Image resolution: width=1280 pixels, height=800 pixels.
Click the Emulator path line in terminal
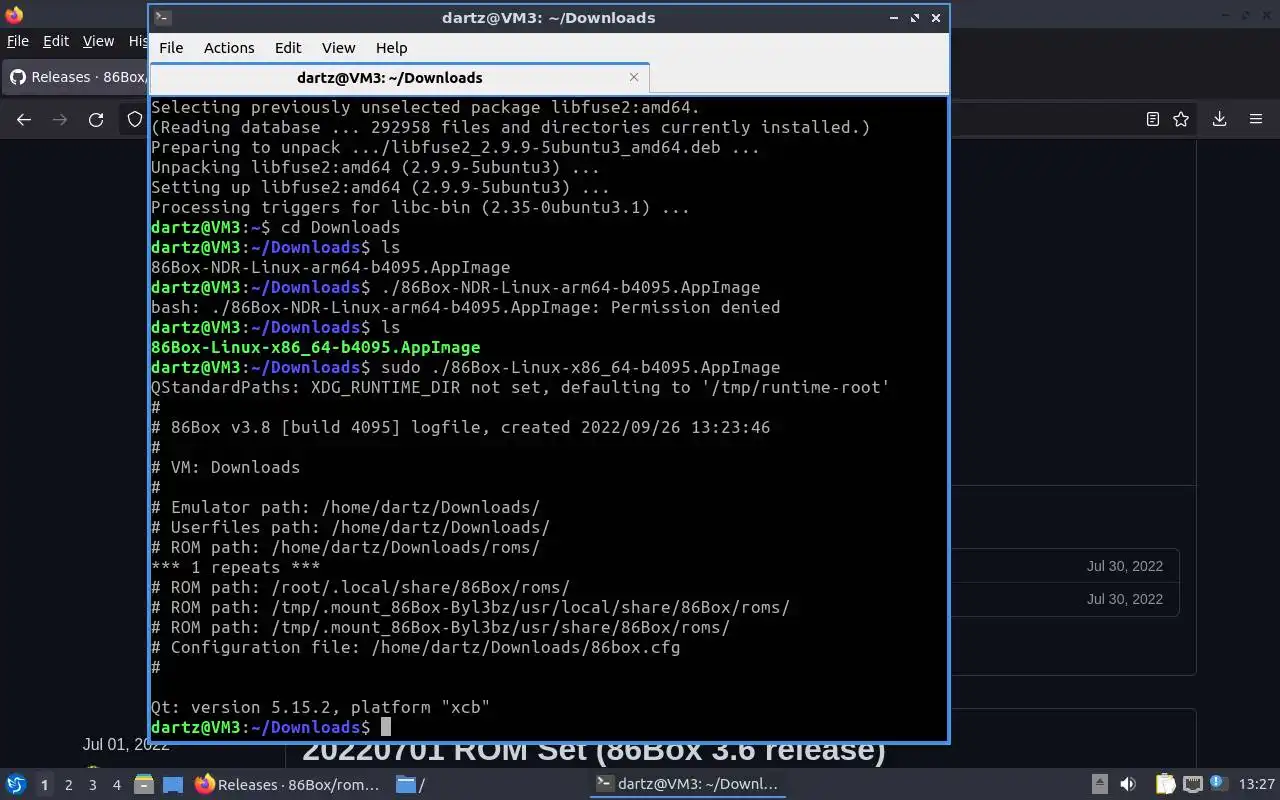coord(345,507)
